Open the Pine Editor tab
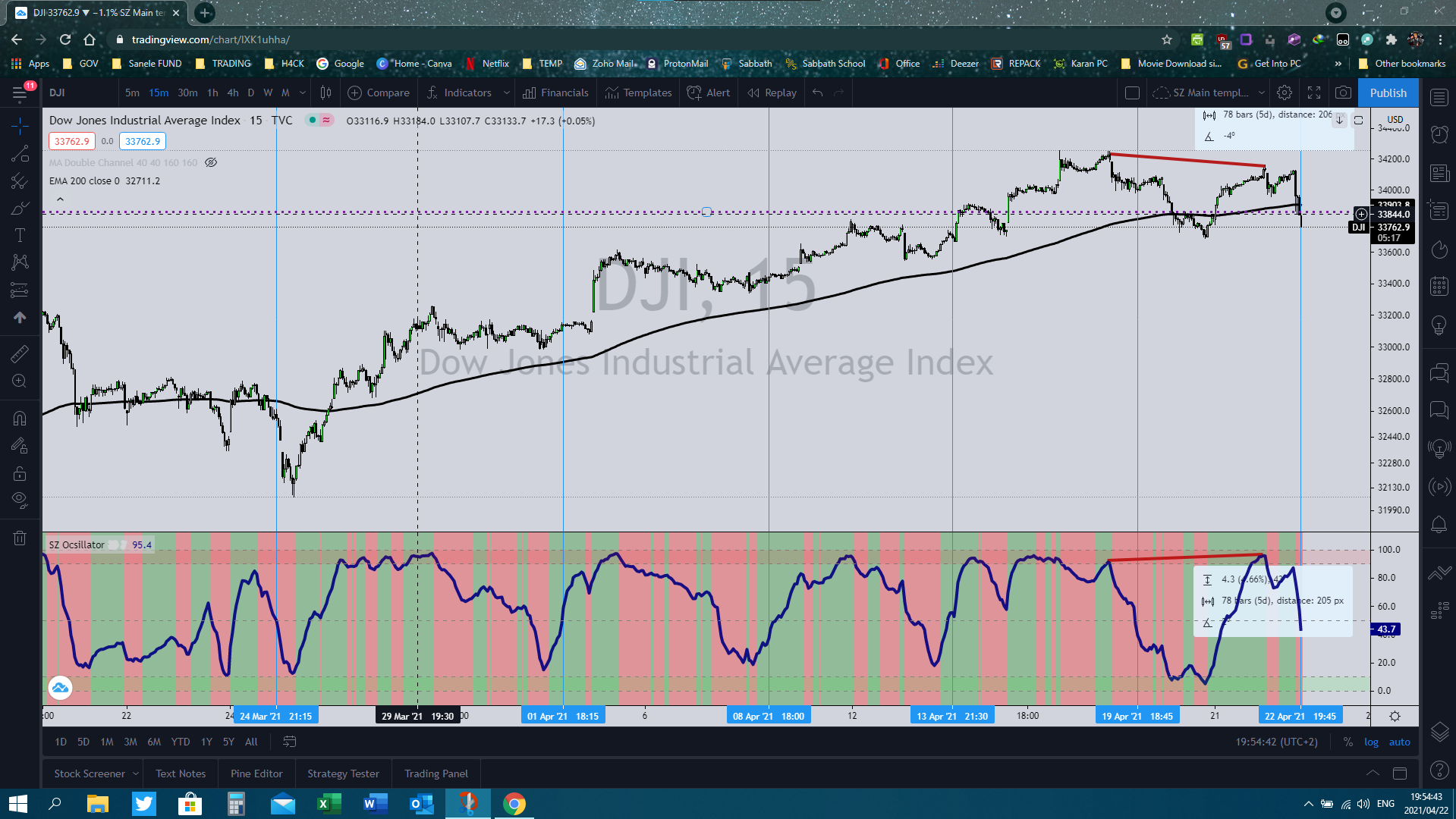The width and height of the screenshot is (1456, 819). (x=256, y=773)
